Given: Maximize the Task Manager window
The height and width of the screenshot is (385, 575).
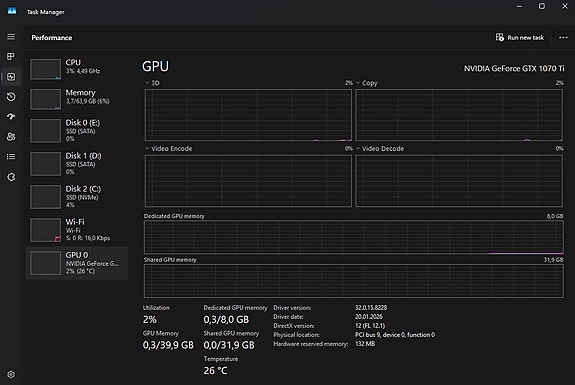Looking at the screenshot, I should (x=542, y=6).
